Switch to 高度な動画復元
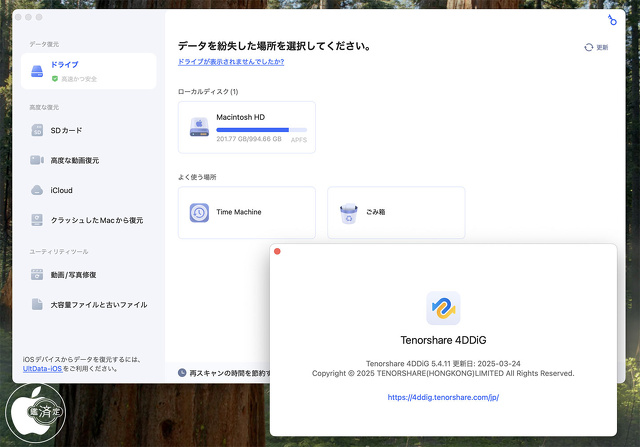This screenshot has width=640, height=447. coord(89,160)
